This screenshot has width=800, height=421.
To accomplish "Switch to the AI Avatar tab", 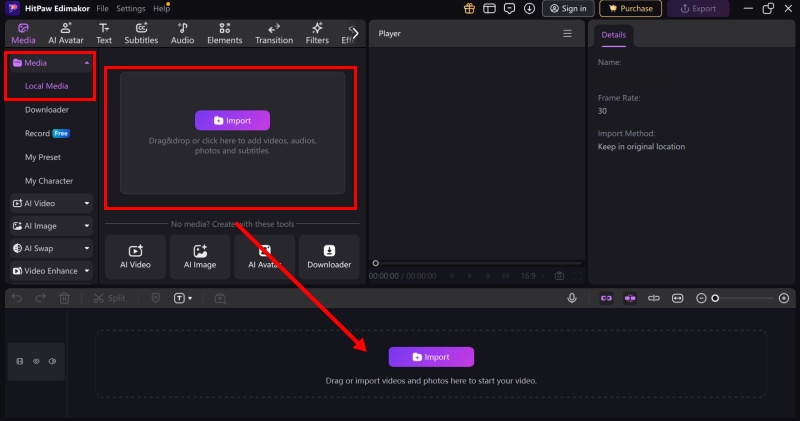I will click(x=66, y=34).
